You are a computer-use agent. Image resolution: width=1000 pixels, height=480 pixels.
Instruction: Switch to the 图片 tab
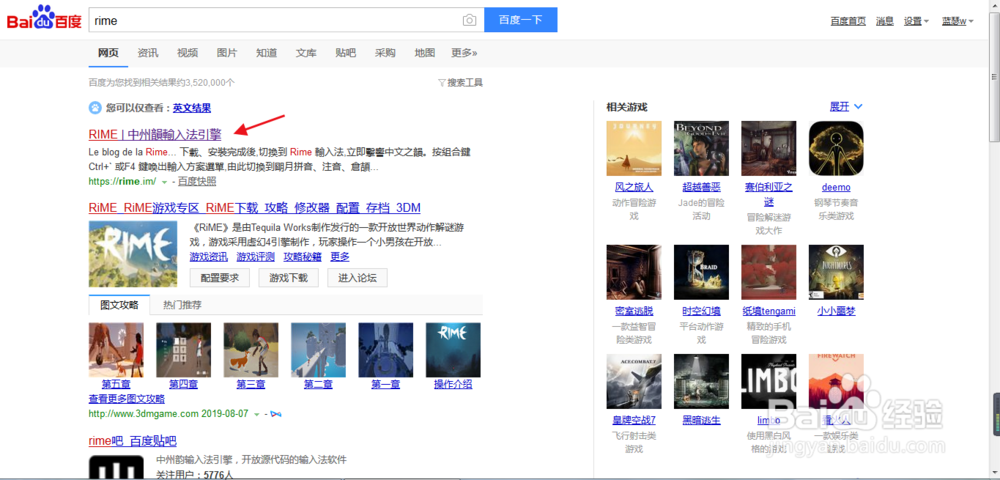point(227,53)
